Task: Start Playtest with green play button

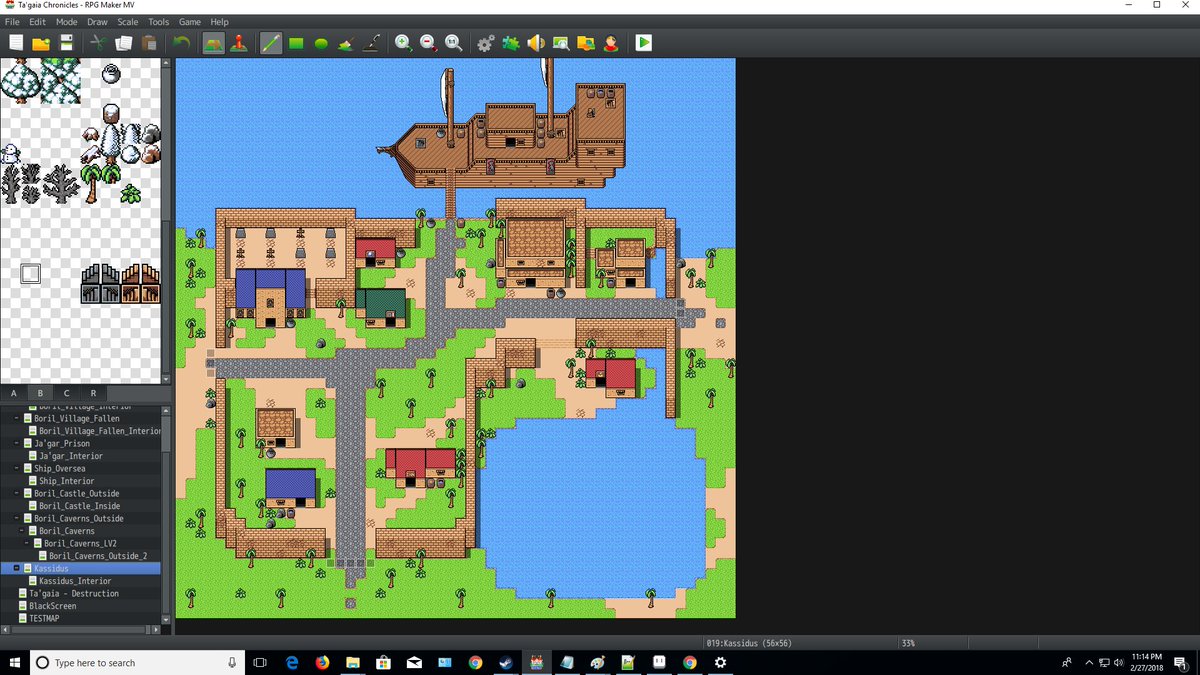Action: coord(644,43)
